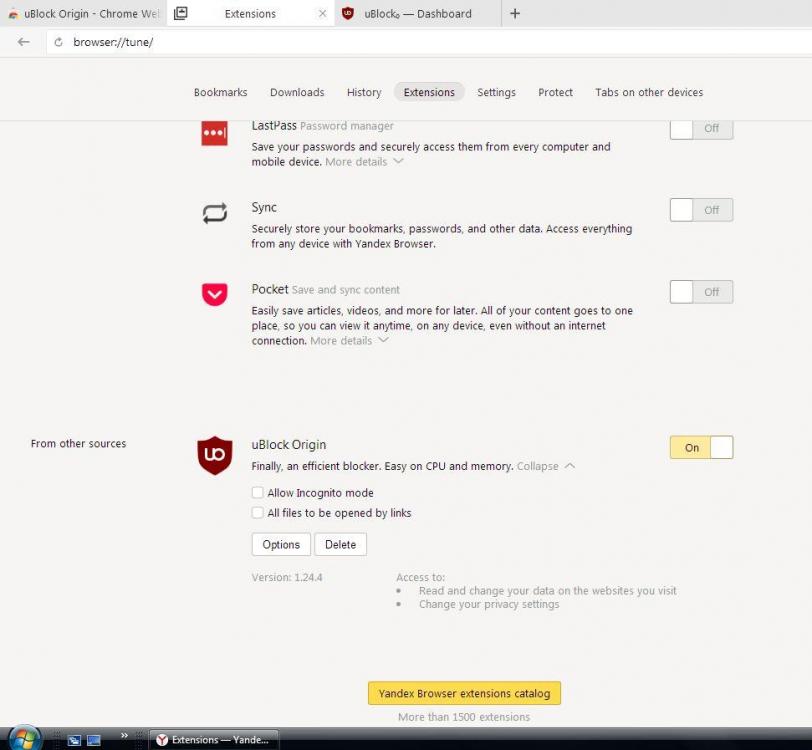Viewport: 812px width, 750px height.
Task: Click the LastPass extension icon
Action: [x=214, y=133]
